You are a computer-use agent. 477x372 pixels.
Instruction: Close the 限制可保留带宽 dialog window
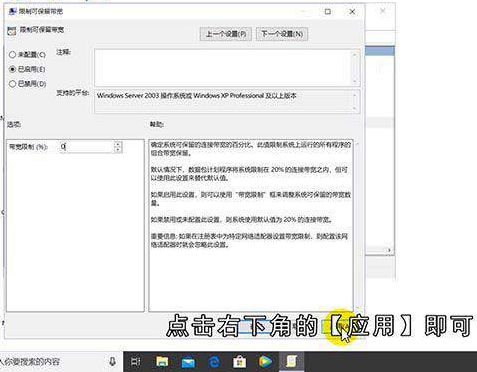352,12
